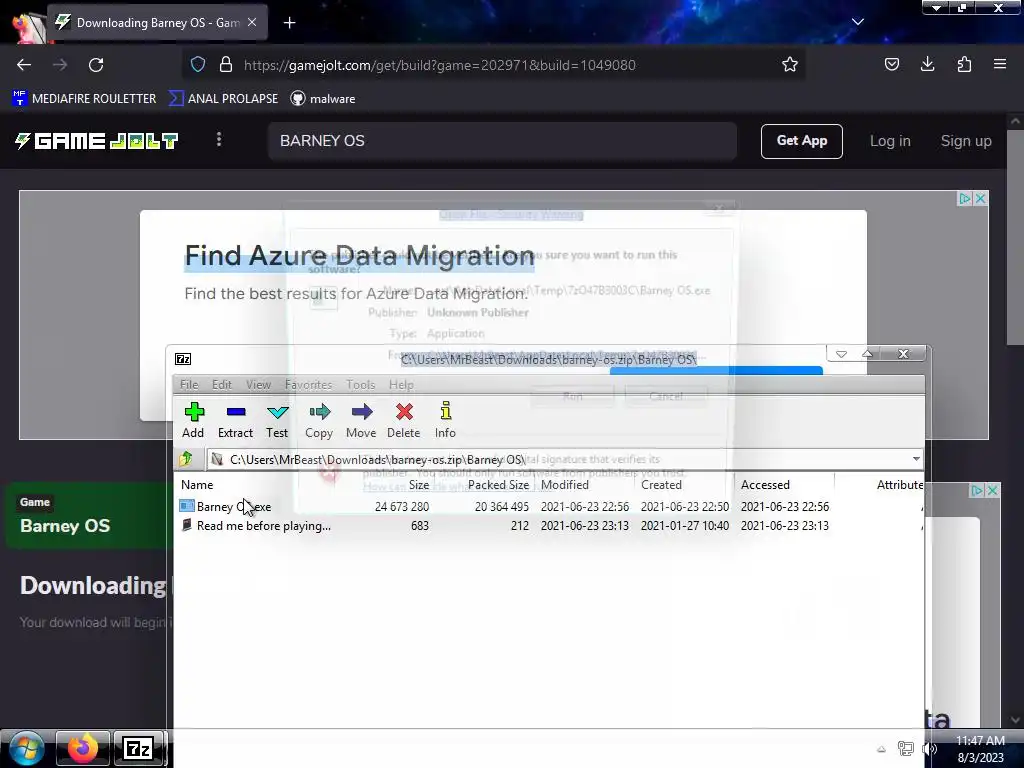Select the Barney OS.exe file row
1024x768 pixels.
[x=549, y=507]
